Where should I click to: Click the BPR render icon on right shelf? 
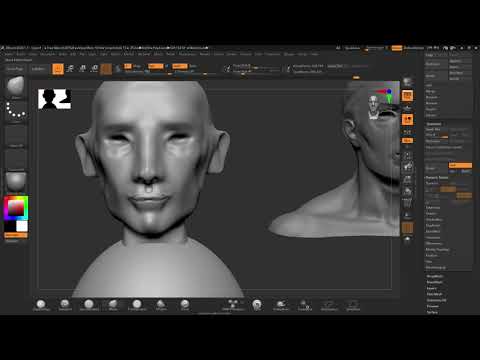tap(407, 82)
